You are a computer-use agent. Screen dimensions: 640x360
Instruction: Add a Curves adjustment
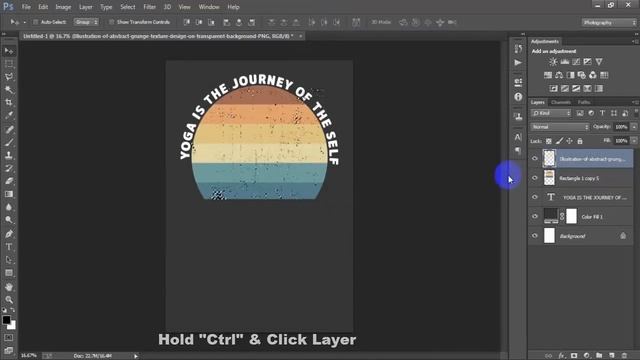point(576,62)
